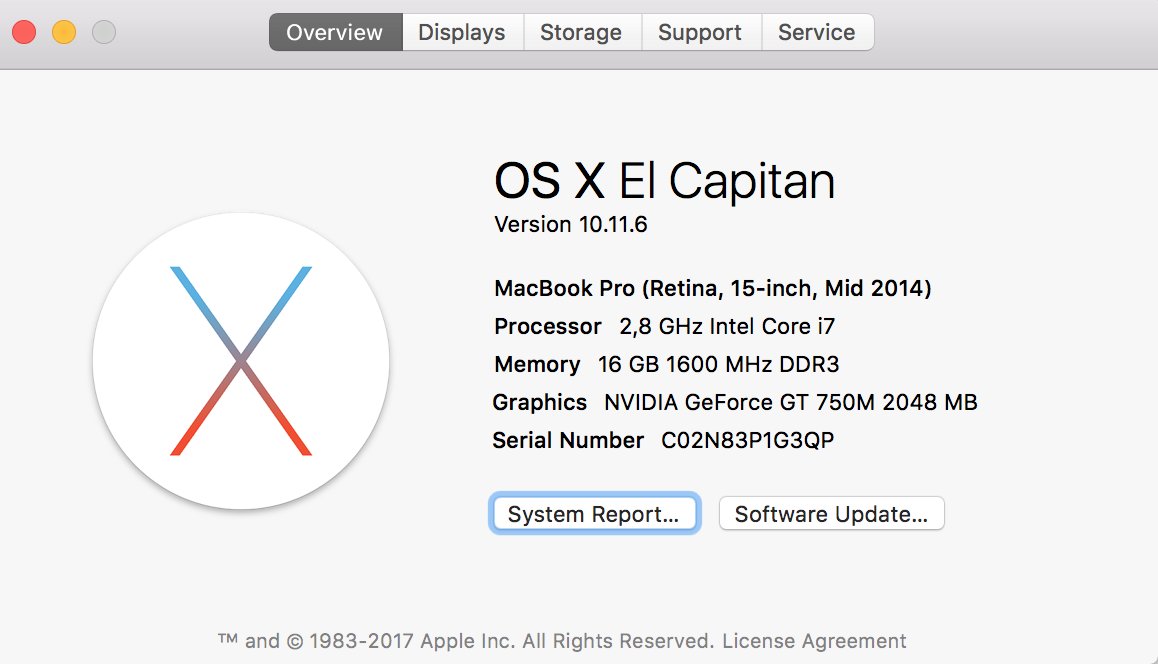1158x664 pixels.
Task: Show the Service tab
Action: click(x=816, y=32)
